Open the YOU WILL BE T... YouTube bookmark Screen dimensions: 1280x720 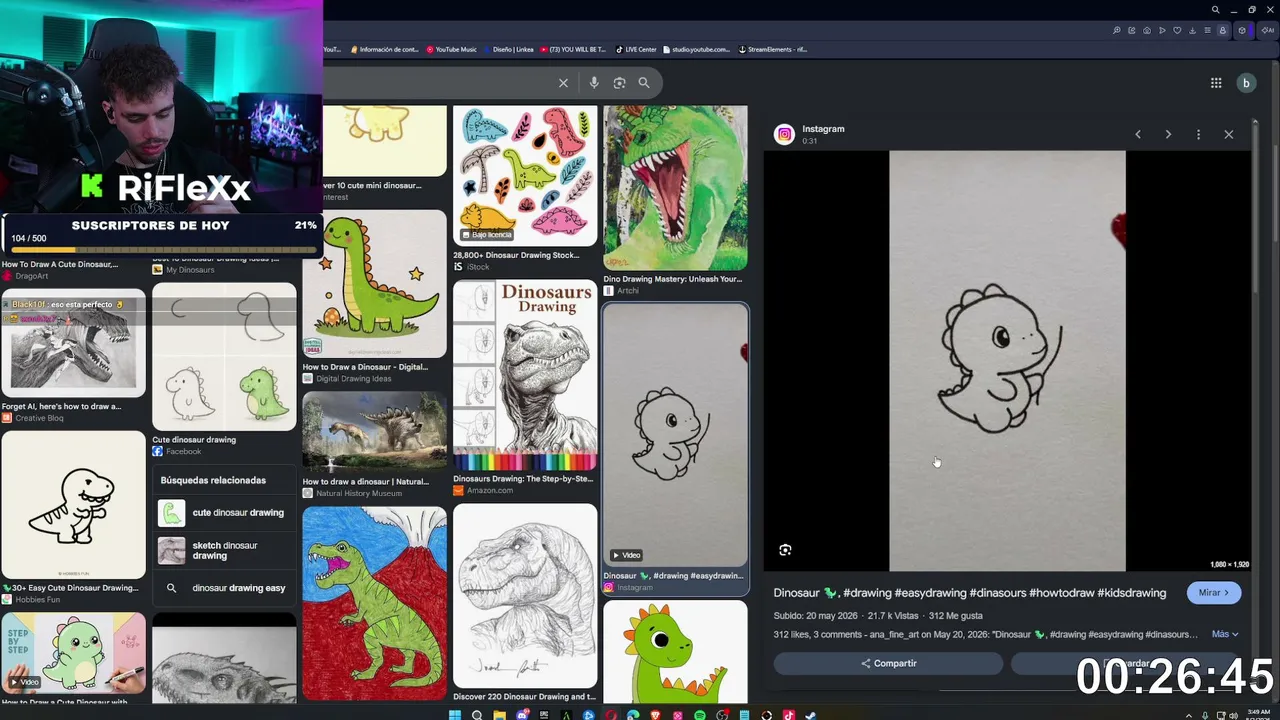pos(573,49)
